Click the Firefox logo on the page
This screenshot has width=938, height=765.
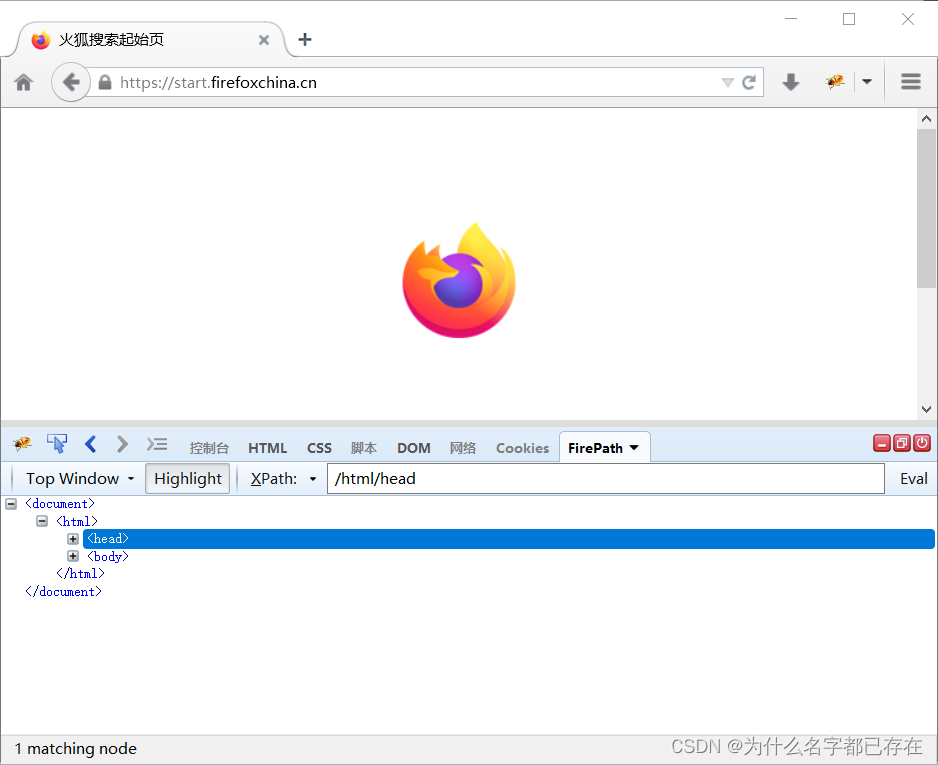tap(458, 280)
